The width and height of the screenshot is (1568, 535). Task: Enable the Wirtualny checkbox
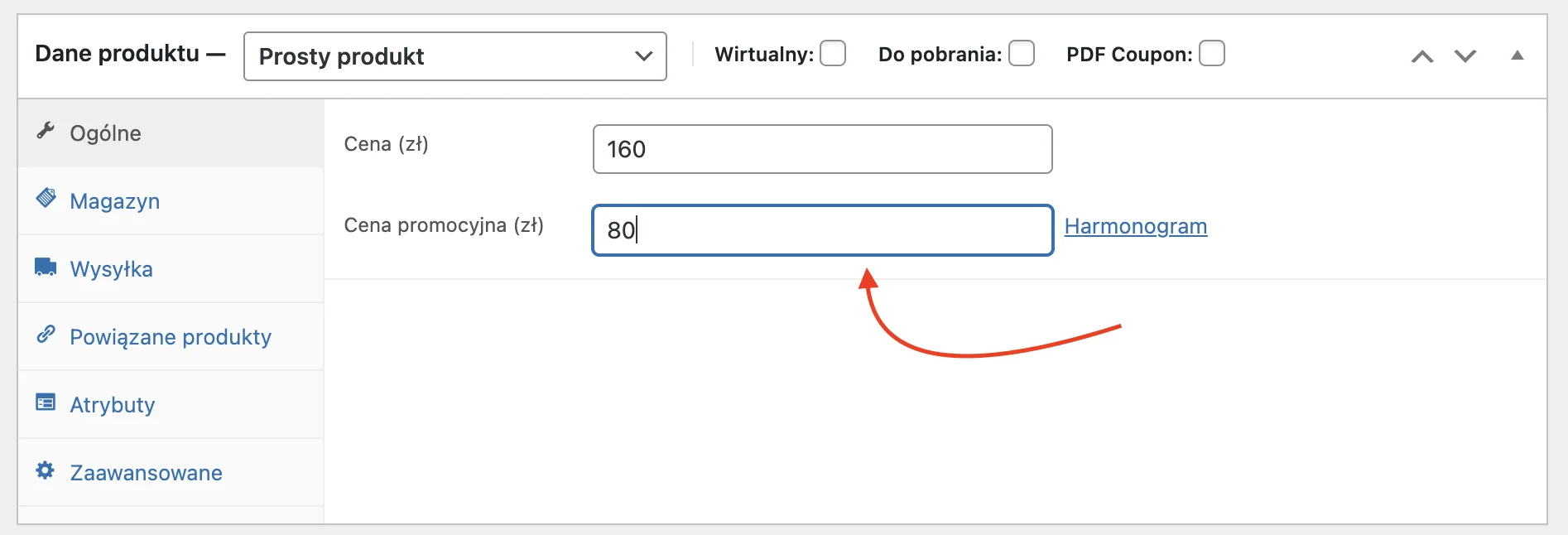833,53
